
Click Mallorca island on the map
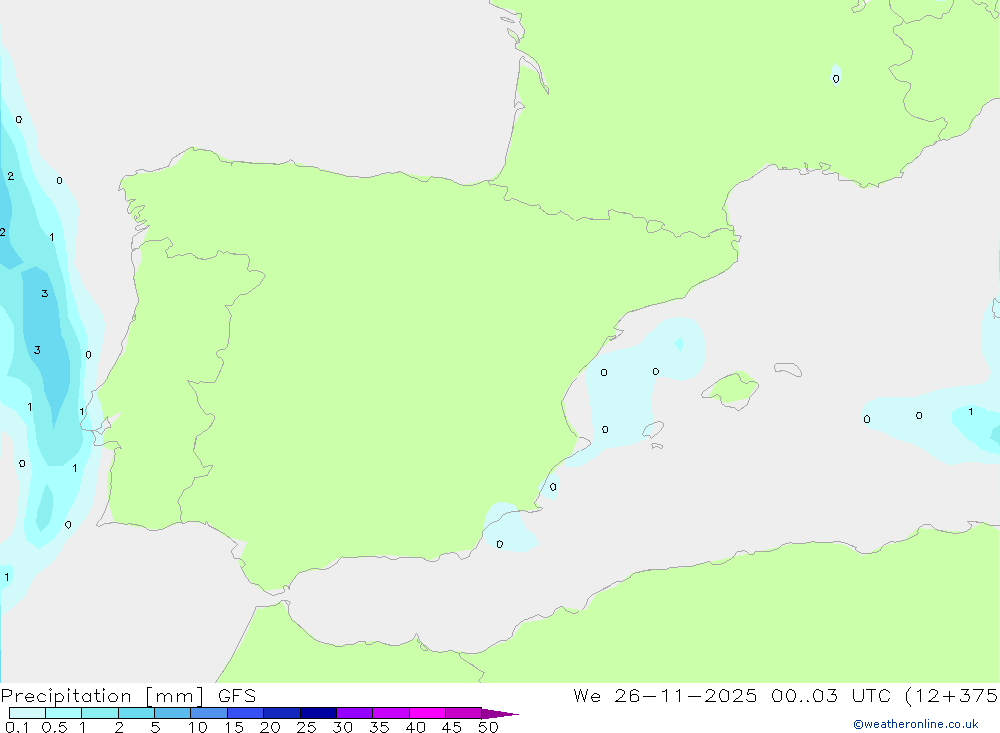point(731,389)
